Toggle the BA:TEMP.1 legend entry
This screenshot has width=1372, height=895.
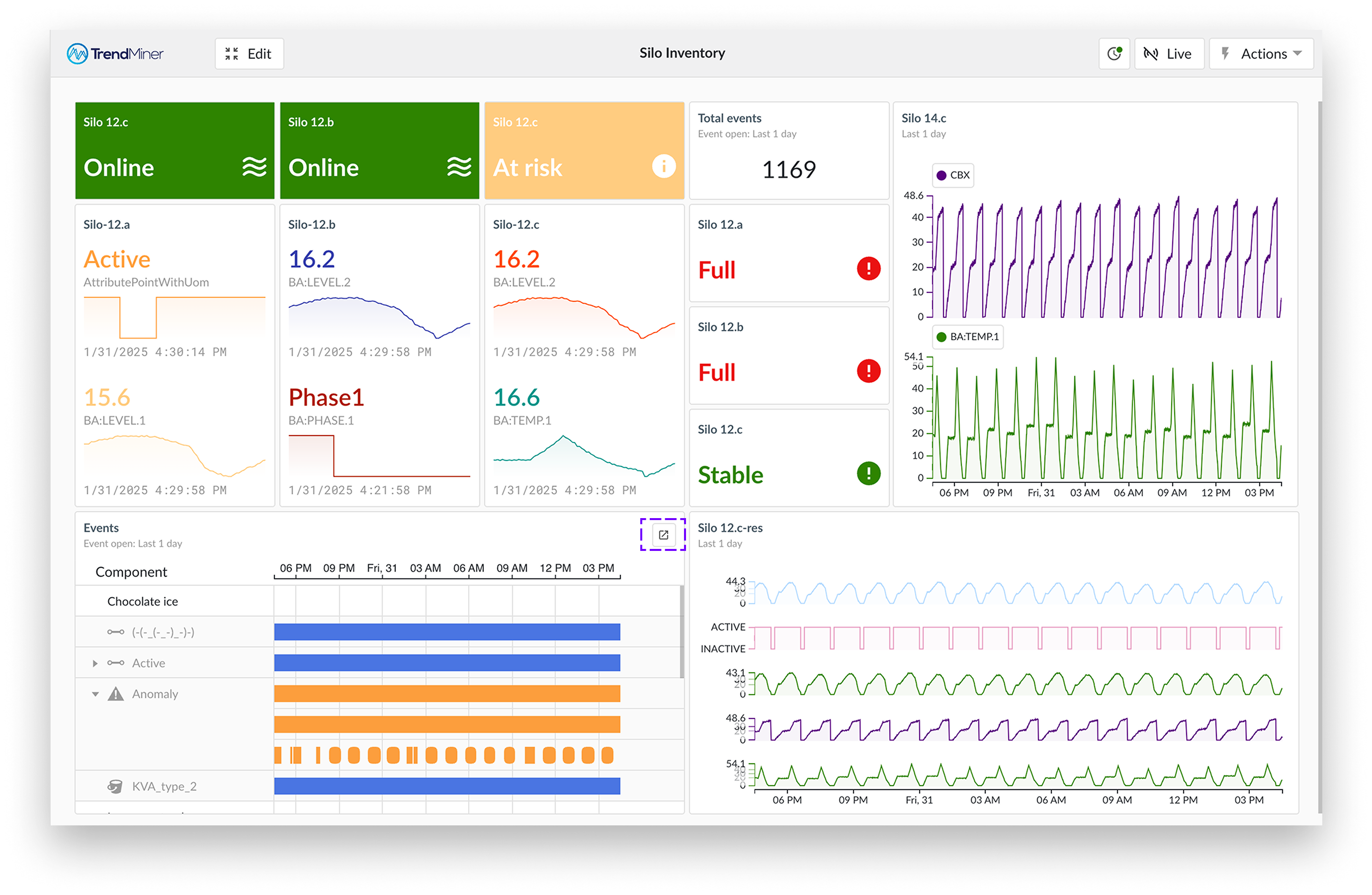[x=967, y=337]
